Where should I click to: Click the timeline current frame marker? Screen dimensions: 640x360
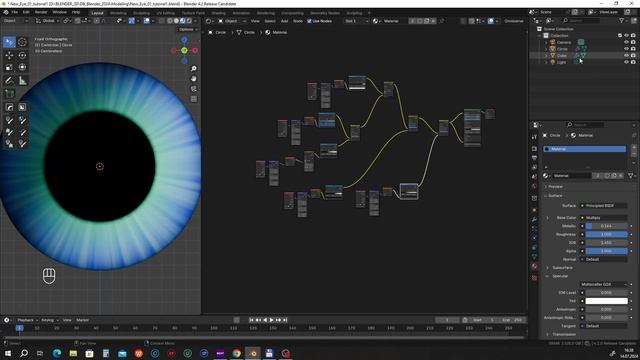[x=19, y=328]
